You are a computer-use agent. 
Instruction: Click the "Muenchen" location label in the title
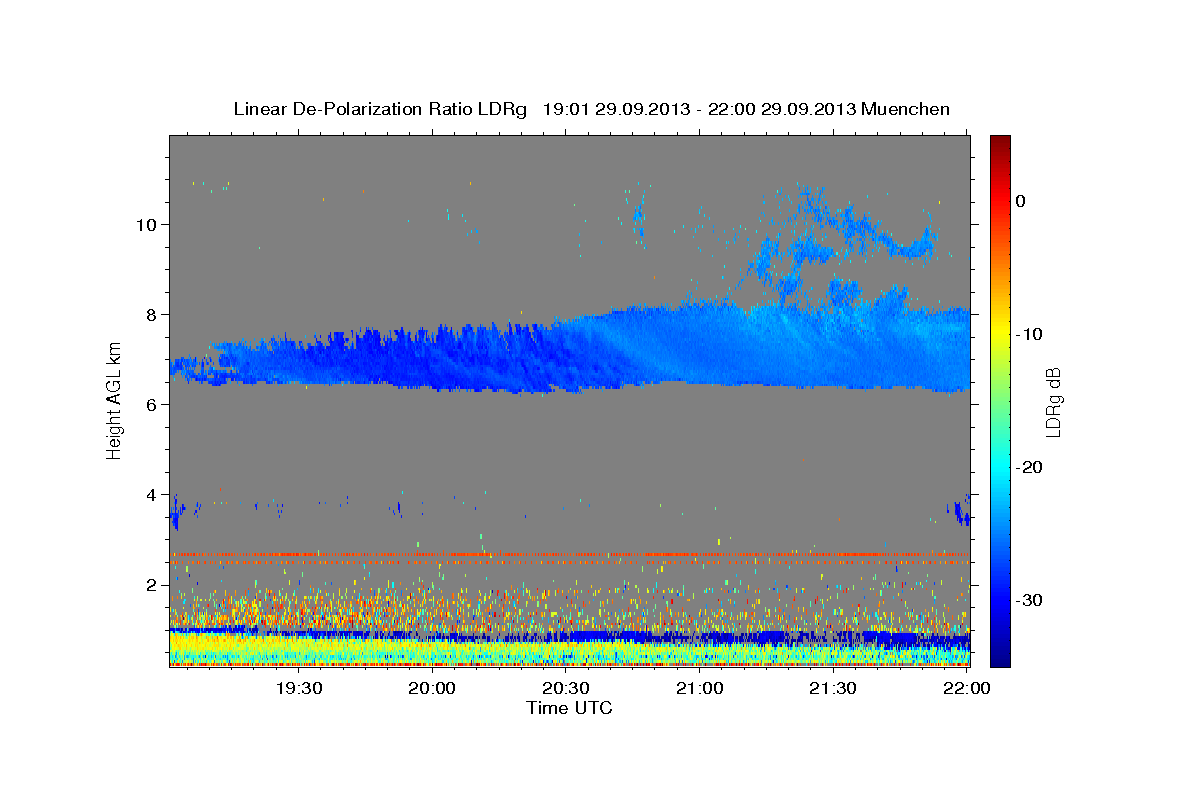(x=907, y=109)
